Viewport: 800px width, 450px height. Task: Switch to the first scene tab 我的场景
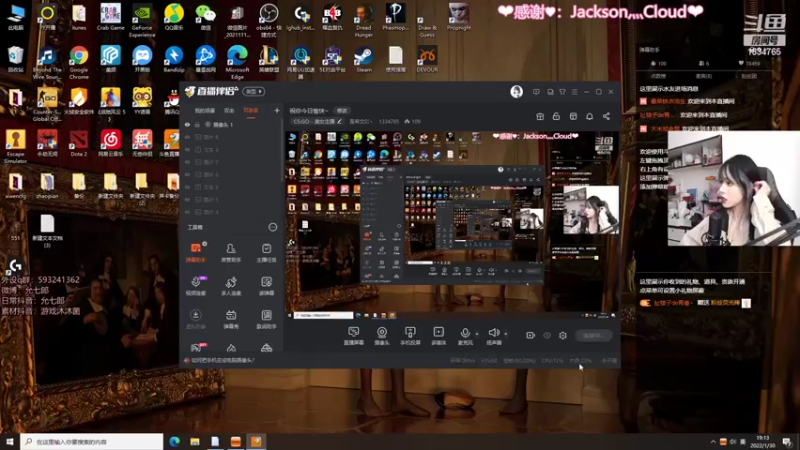click(205, 111)
